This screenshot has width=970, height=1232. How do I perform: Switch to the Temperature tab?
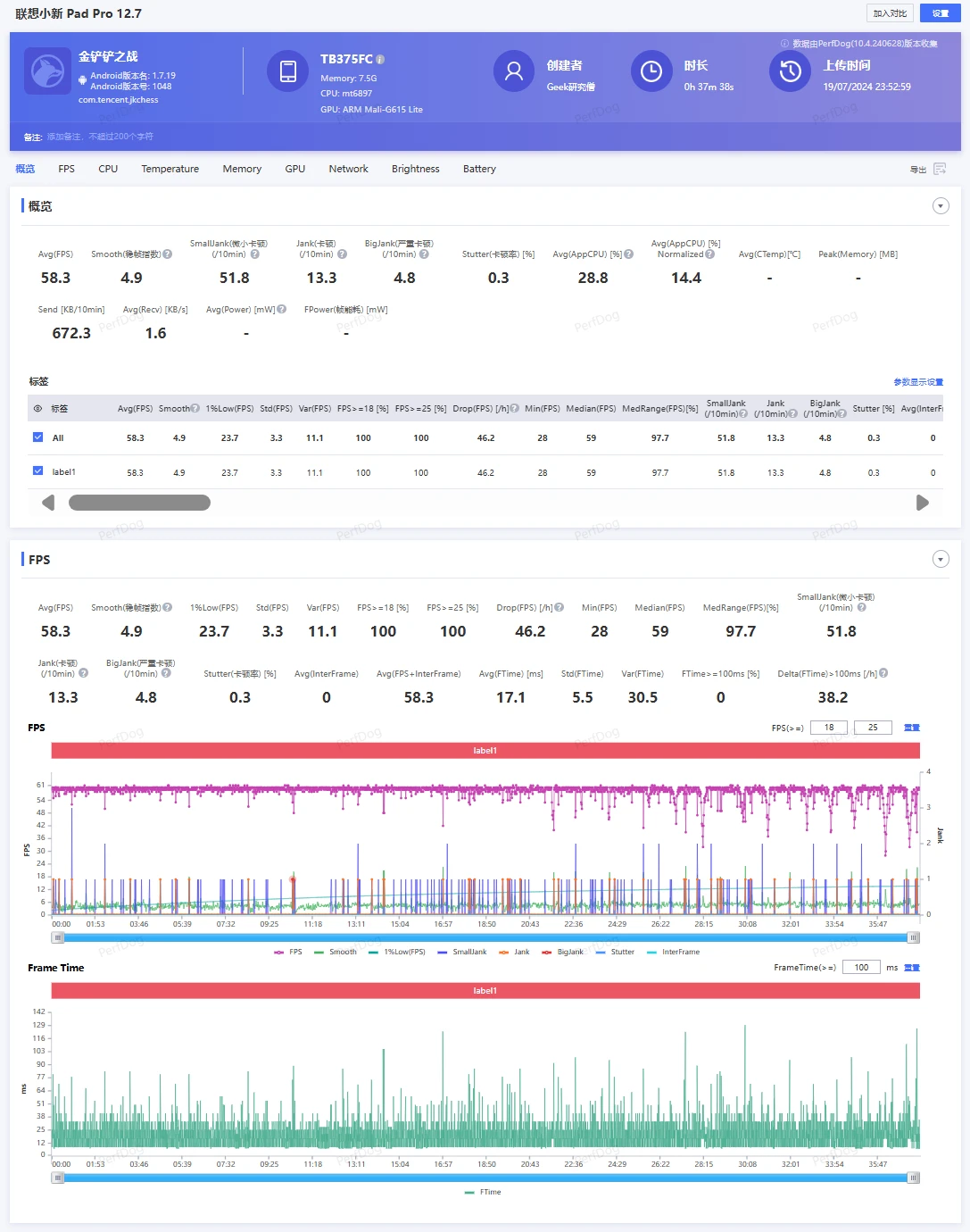pyautogui.click(x=170, y=169)
